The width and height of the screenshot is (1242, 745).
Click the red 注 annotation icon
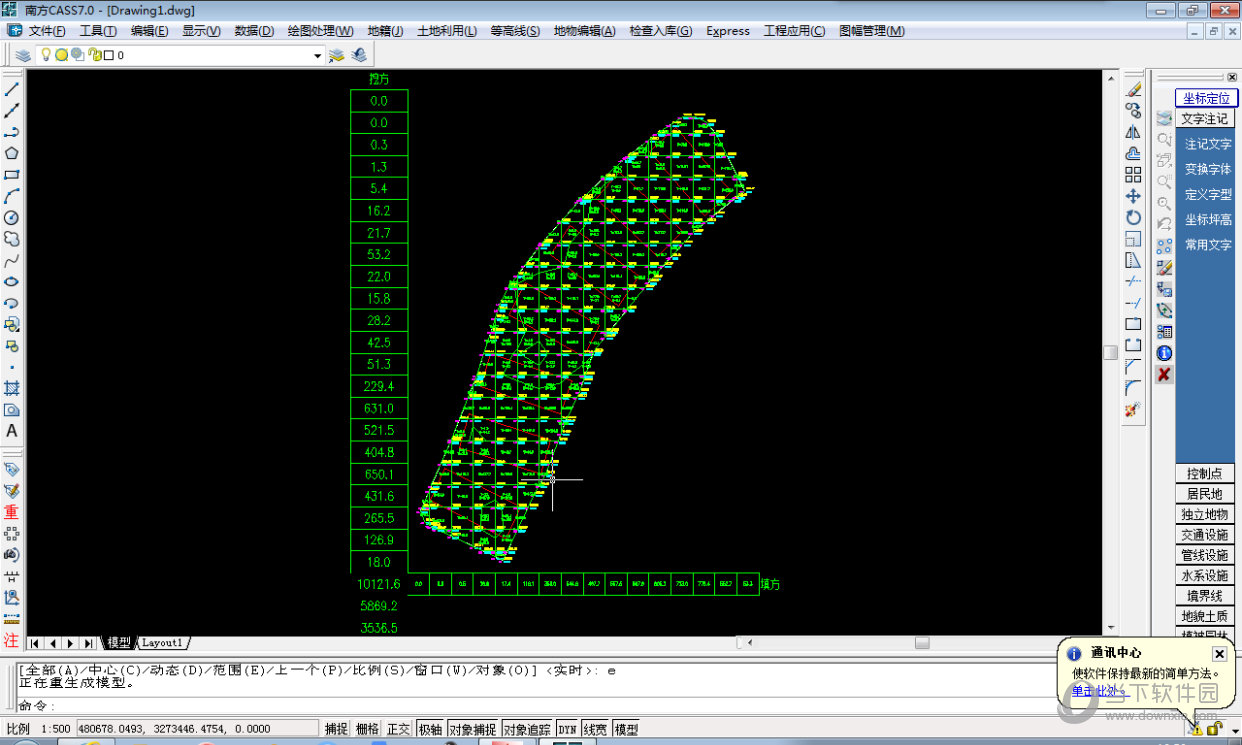point(12,640)
